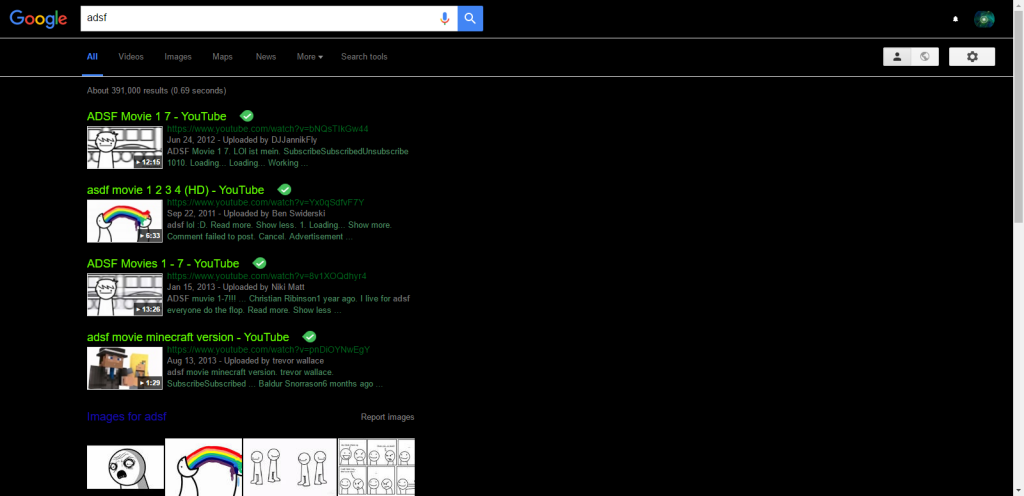Screen dimensions: 1024x496
Task: Play the 1:29 minecraft video thumbnail
Action: click(x=125, y=369)
